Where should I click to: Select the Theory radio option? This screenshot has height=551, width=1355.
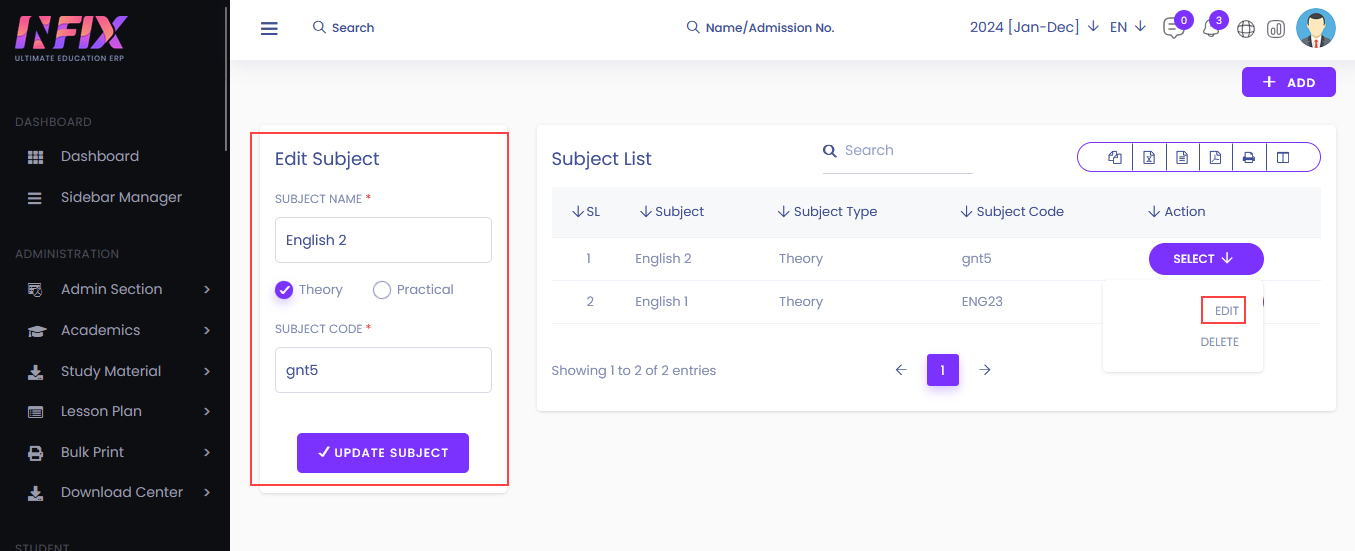(309, 290)
